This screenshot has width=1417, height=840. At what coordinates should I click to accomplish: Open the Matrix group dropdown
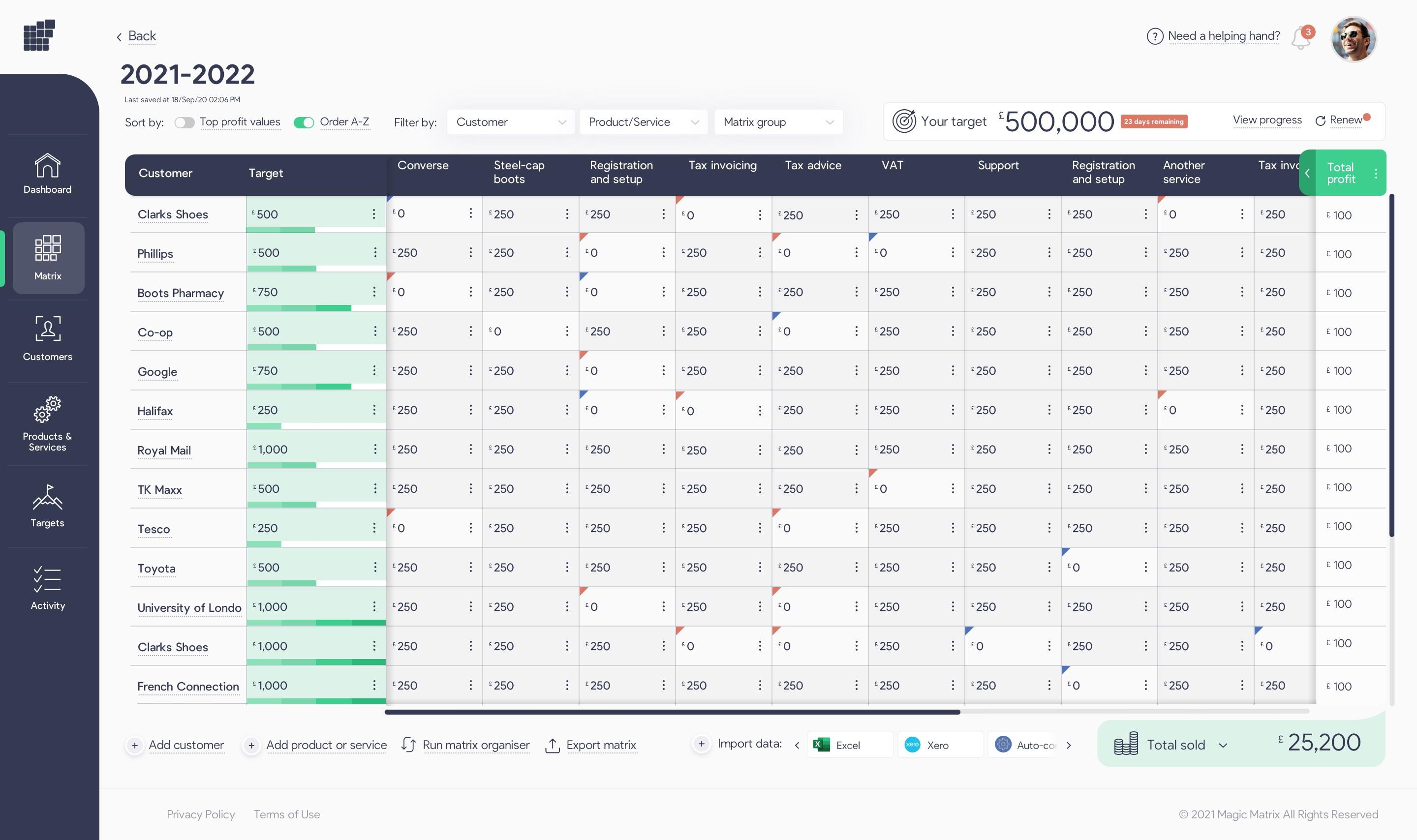click(x=778, y=122)
